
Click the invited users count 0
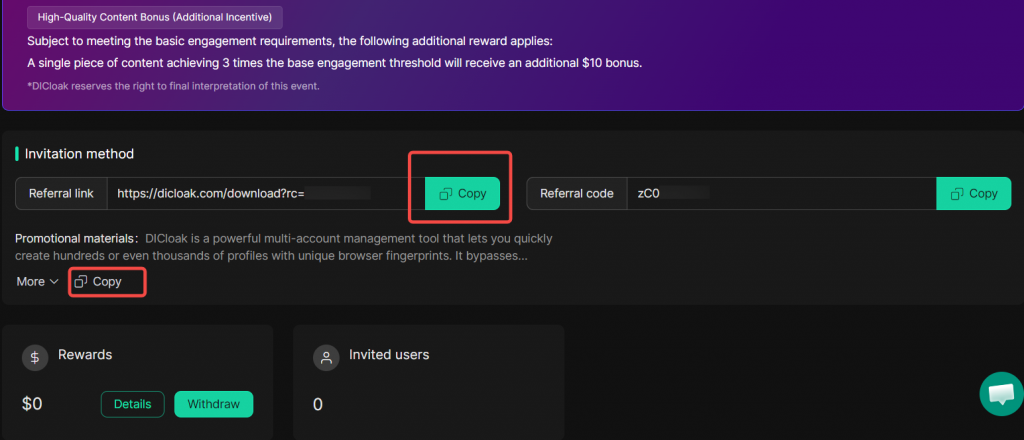point(317,404)
